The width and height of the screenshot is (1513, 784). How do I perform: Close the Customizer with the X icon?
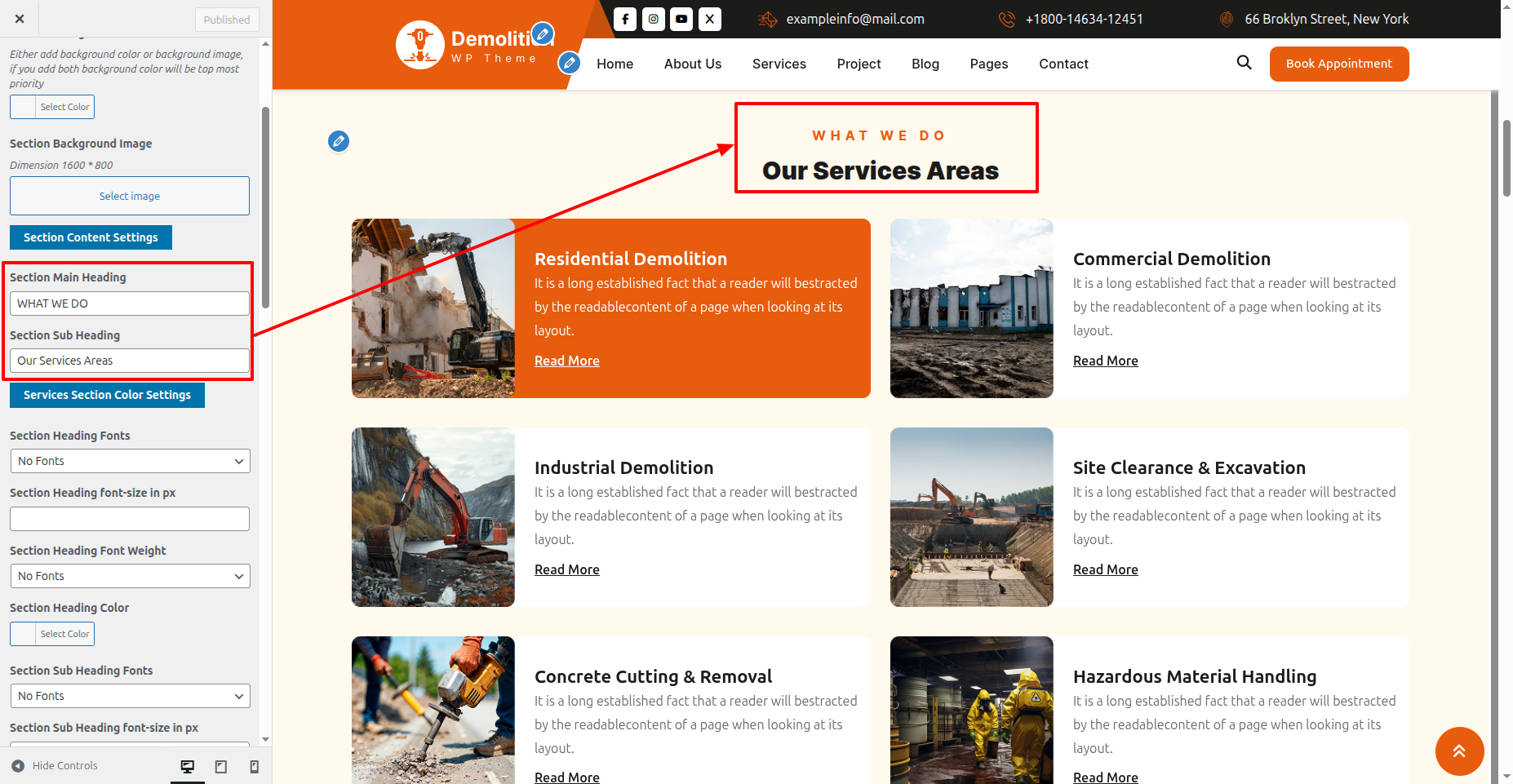click(x=20, y=19)
